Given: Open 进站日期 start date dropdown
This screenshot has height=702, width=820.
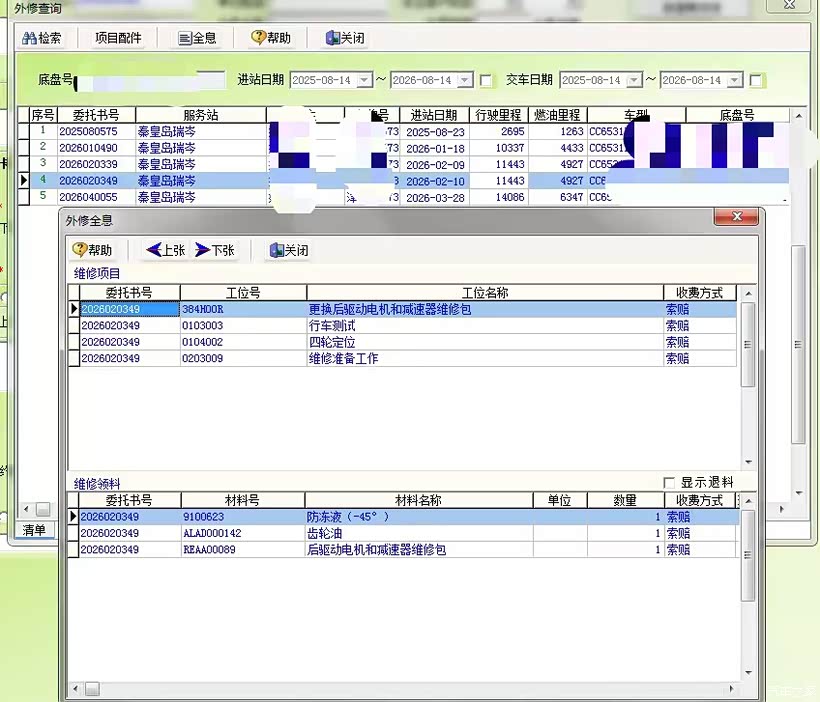Looking at the screenshot, I should pyautogui.click(x=365, y=80).
